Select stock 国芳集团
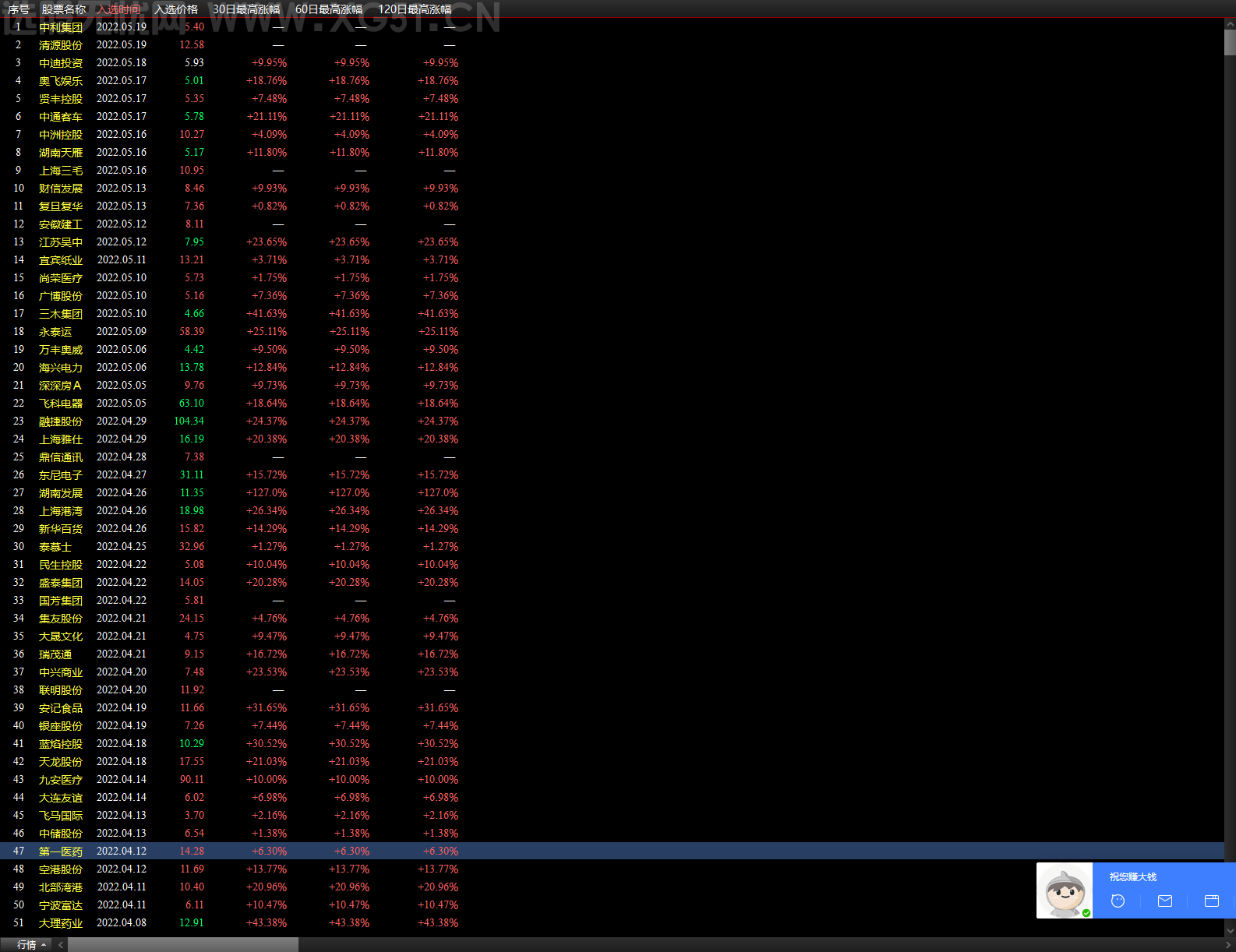 point(61,601)
